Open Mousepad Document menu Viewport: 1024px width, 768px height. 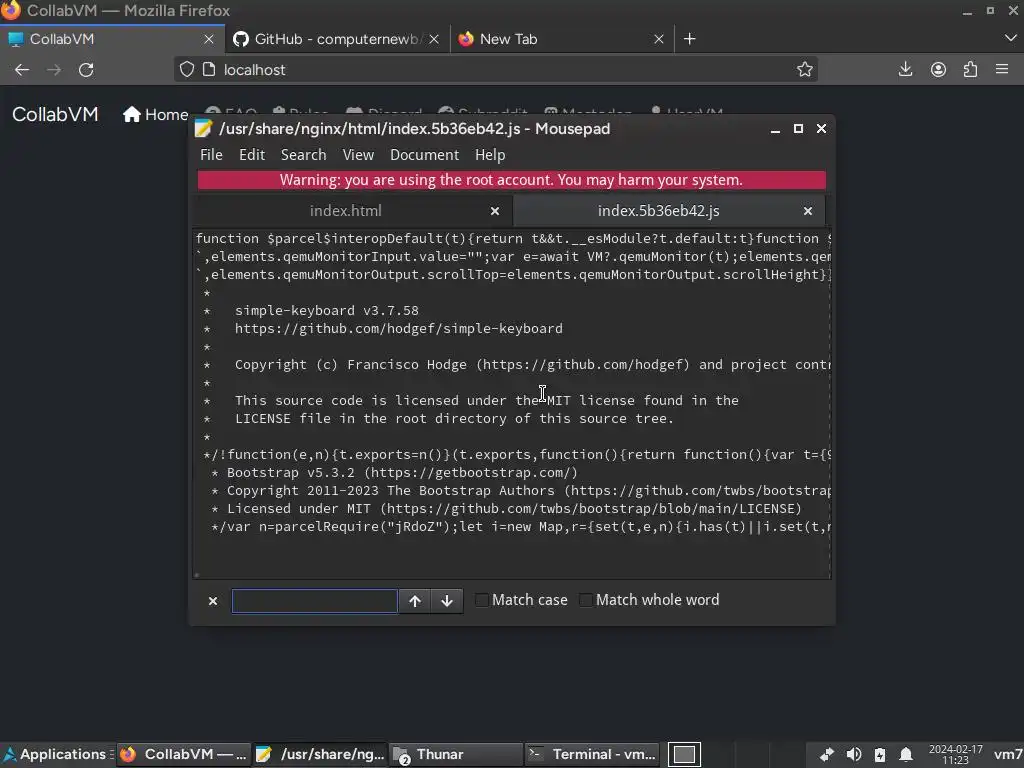[x=424, y=155]
